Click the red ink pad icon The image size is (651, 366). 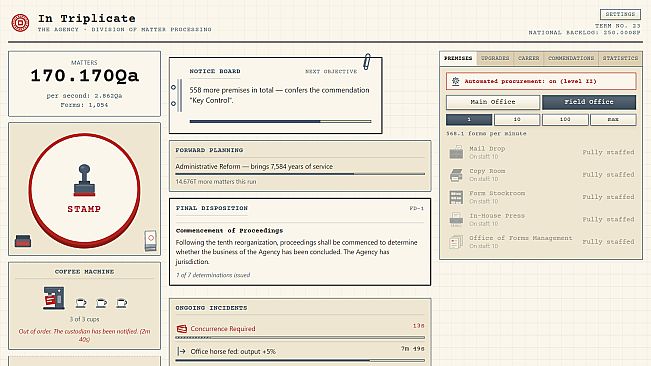point(23,241)
